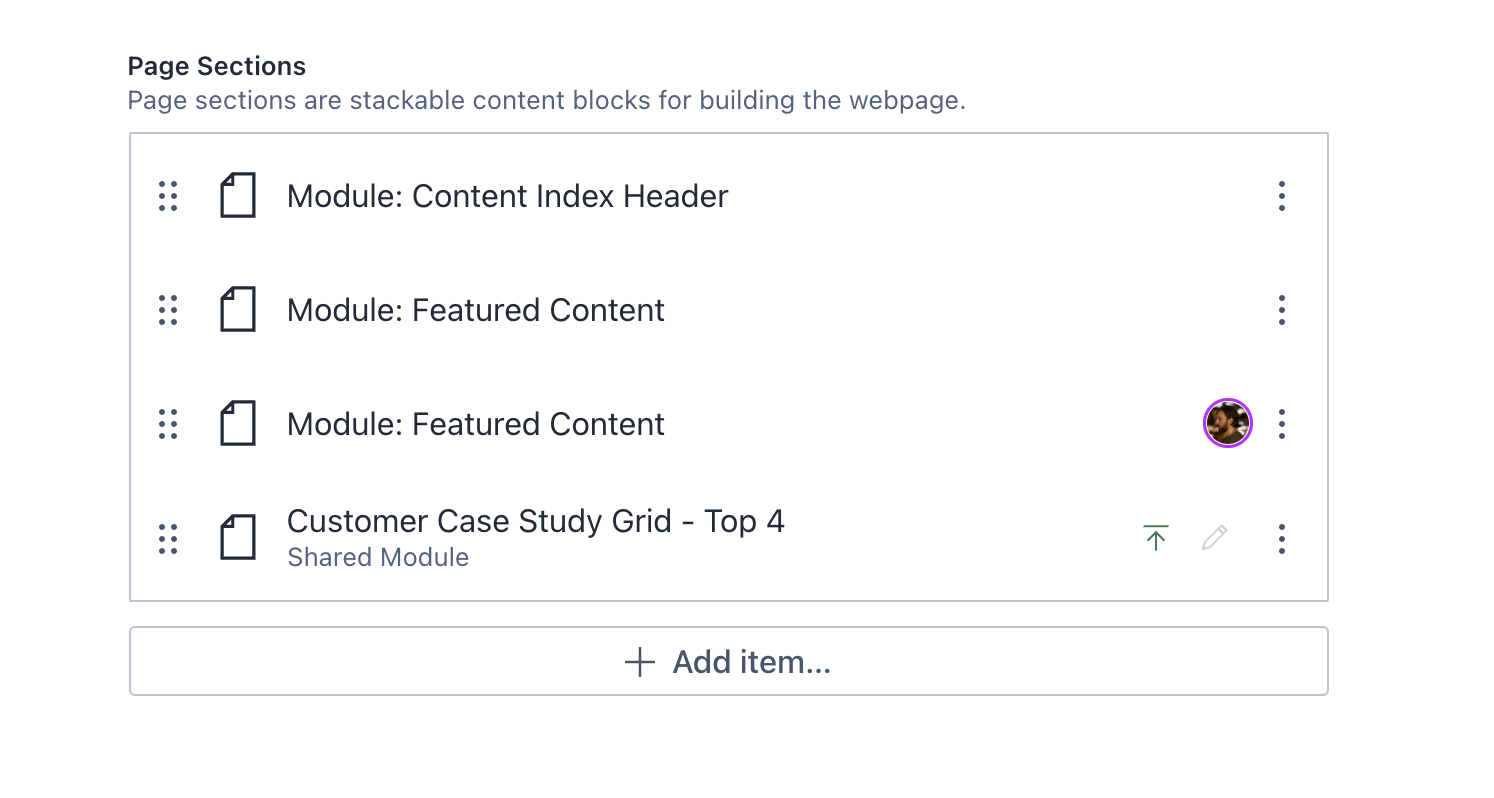Click drag handle for Content Index Header
The image size is (1494, 798).
168,196
